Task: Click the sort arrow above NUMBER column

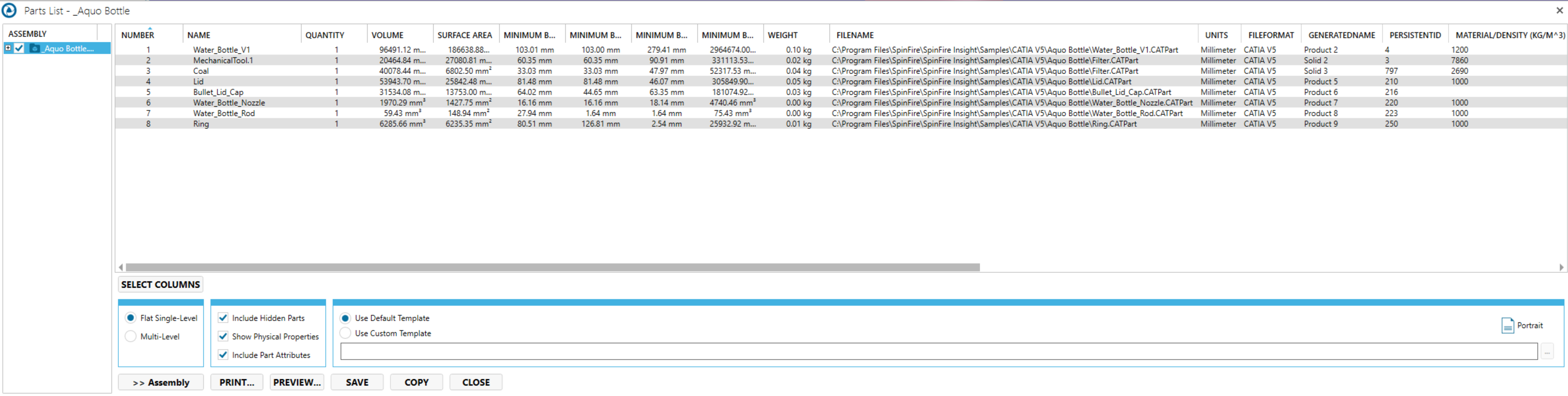Action: (150, 28)
